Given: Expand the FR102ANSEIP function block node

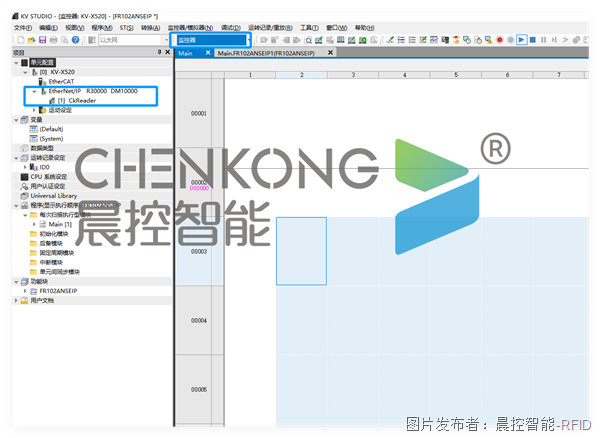Looking at the screenshot, I should click(x=25, y=291).
